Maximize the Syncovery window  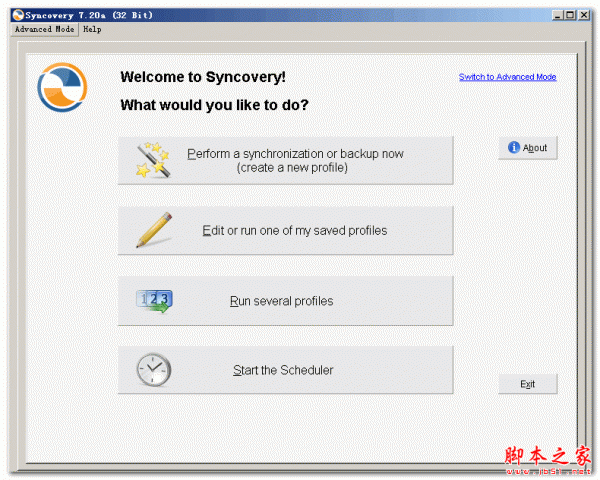[x=570, y=15]
